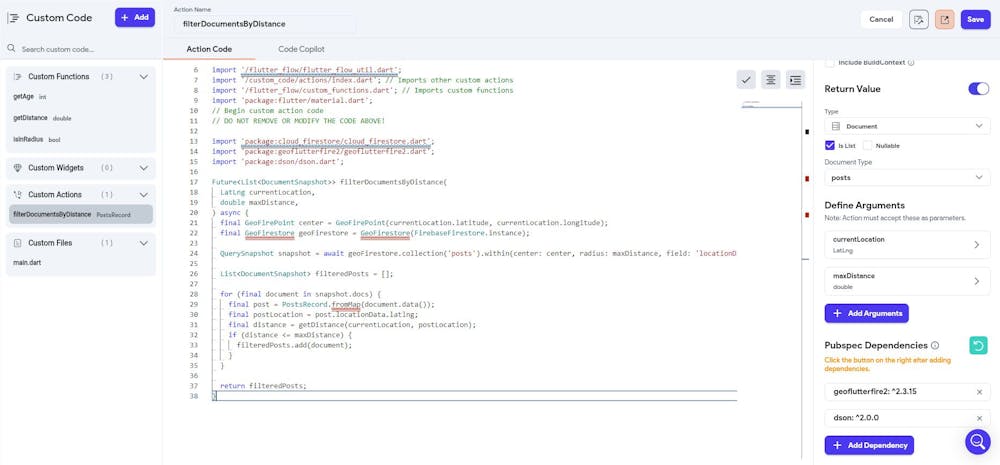Click the Search custom code input field
Image resolution: width=1000 pixels, height=465 pixels.
(82, 48)
